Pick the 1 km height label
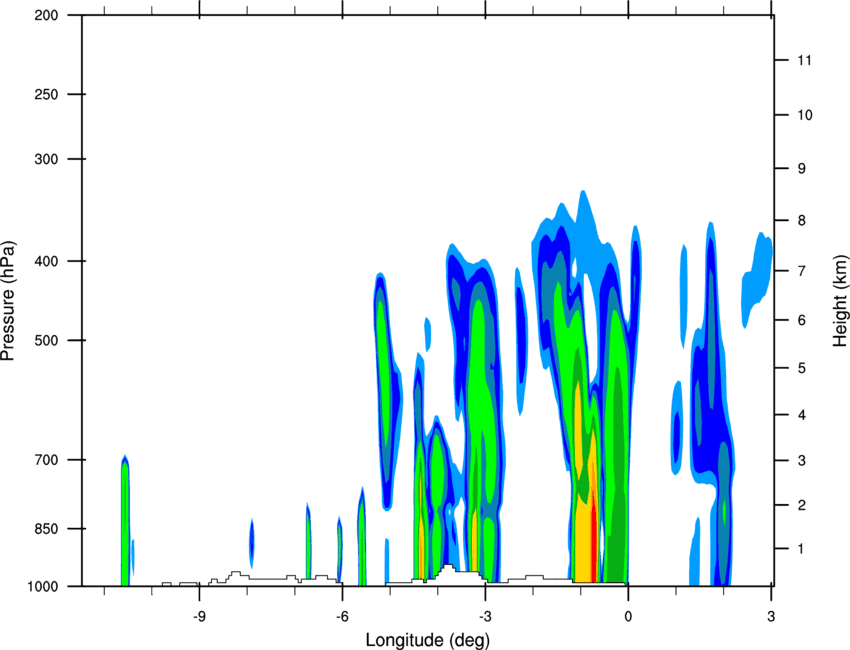The width and height of the screenshot is (850, 650). pyautogui.click(x=802, y=549)
